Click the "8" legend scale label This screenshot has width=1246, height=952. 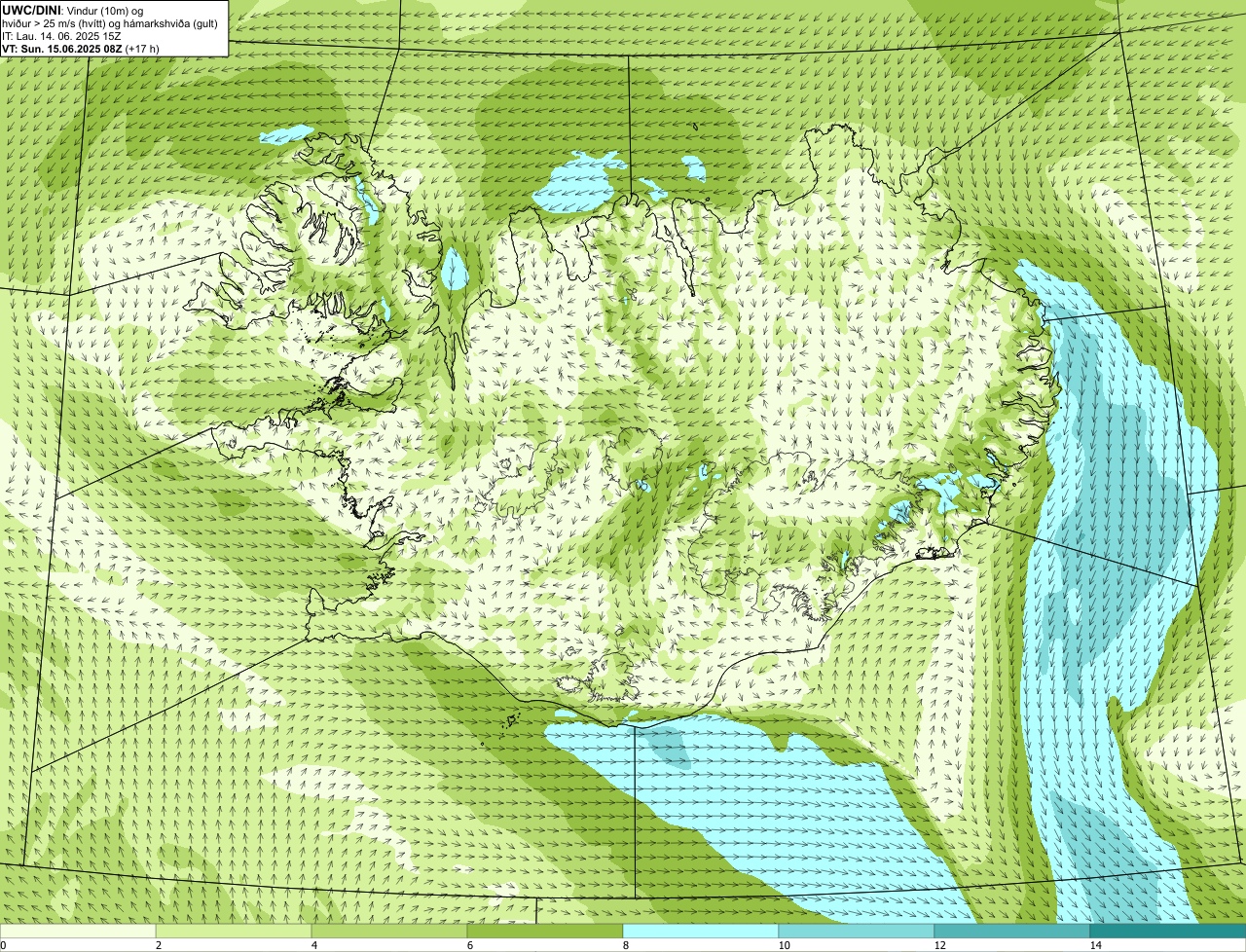point(625,945)
